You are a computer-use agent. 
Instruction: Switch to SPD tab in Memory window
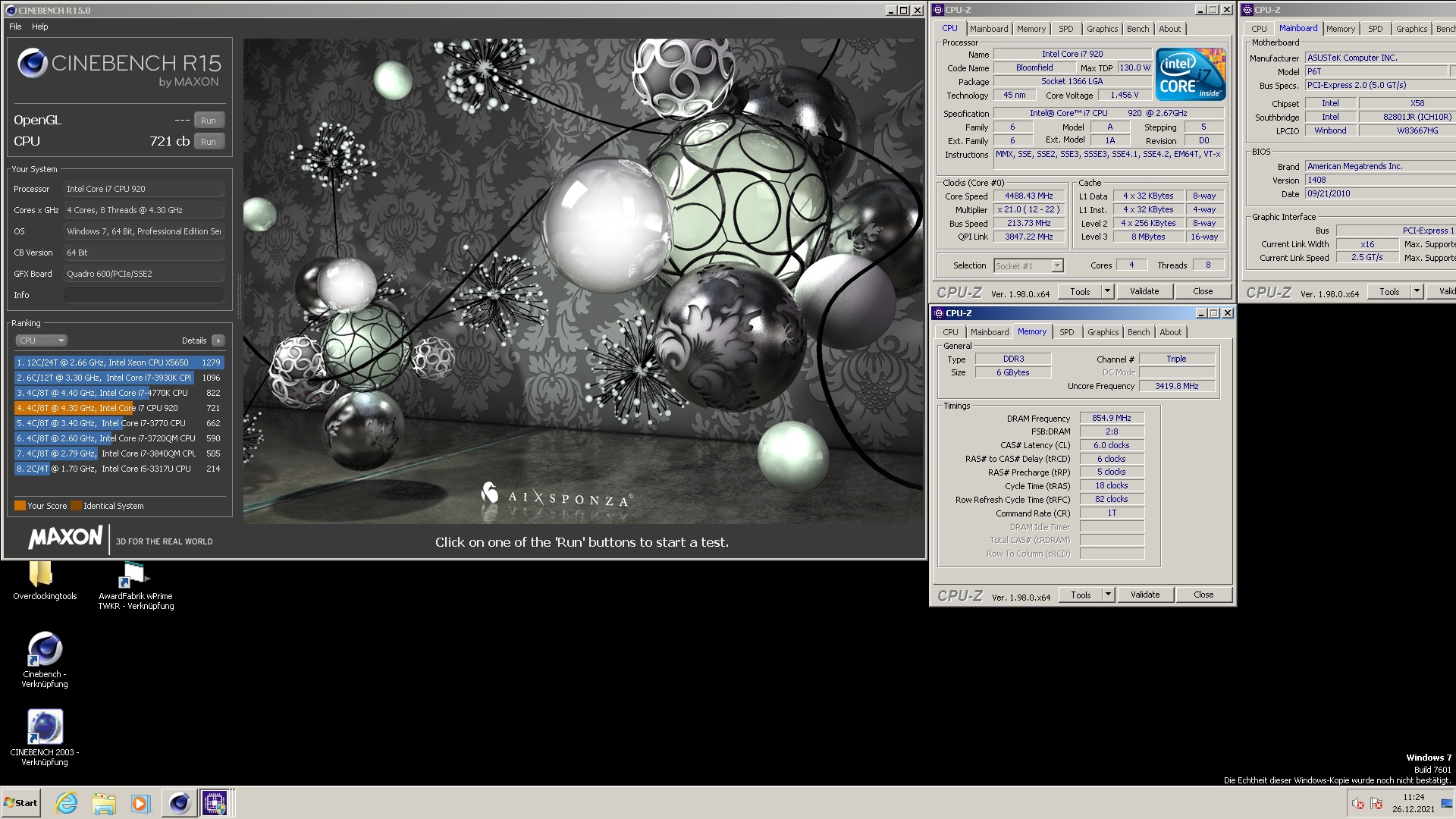1067,332
